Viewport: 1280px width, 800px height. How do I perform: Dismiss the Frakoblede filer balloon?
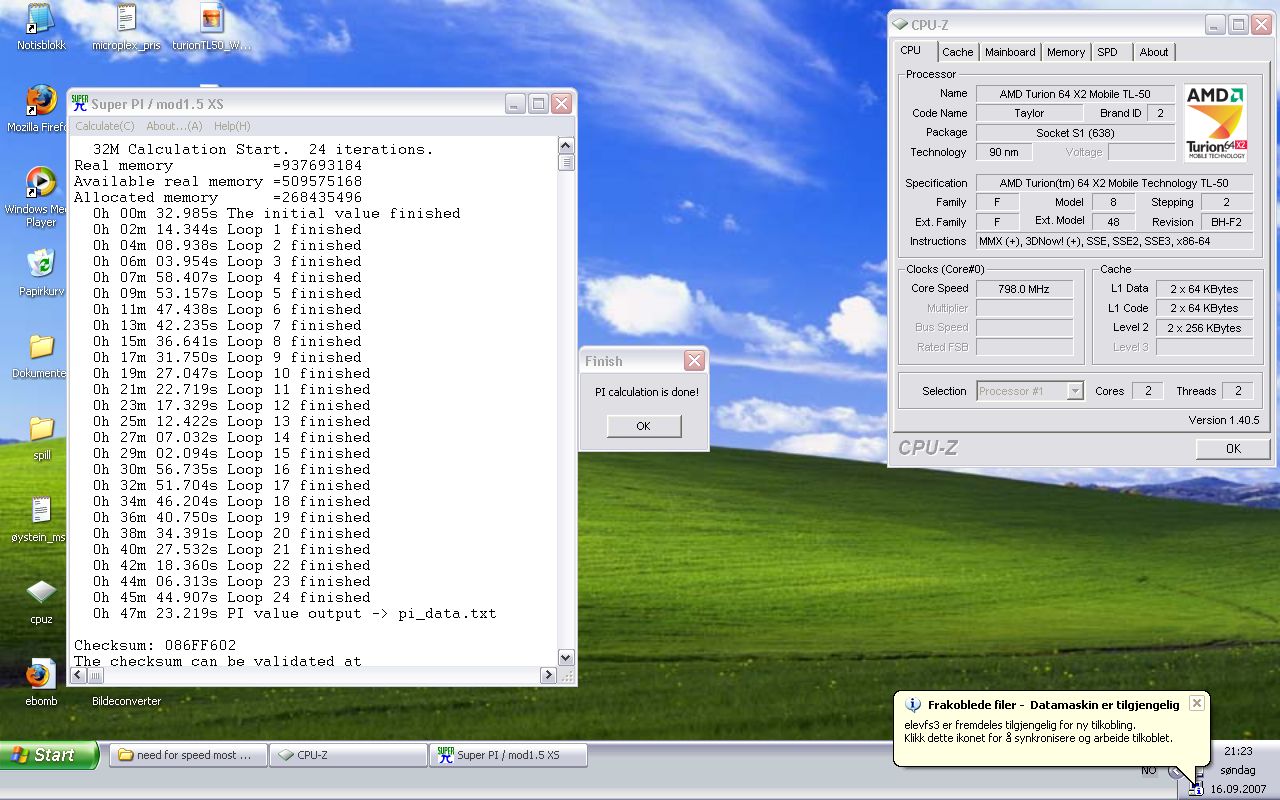tap(1197, 703)
